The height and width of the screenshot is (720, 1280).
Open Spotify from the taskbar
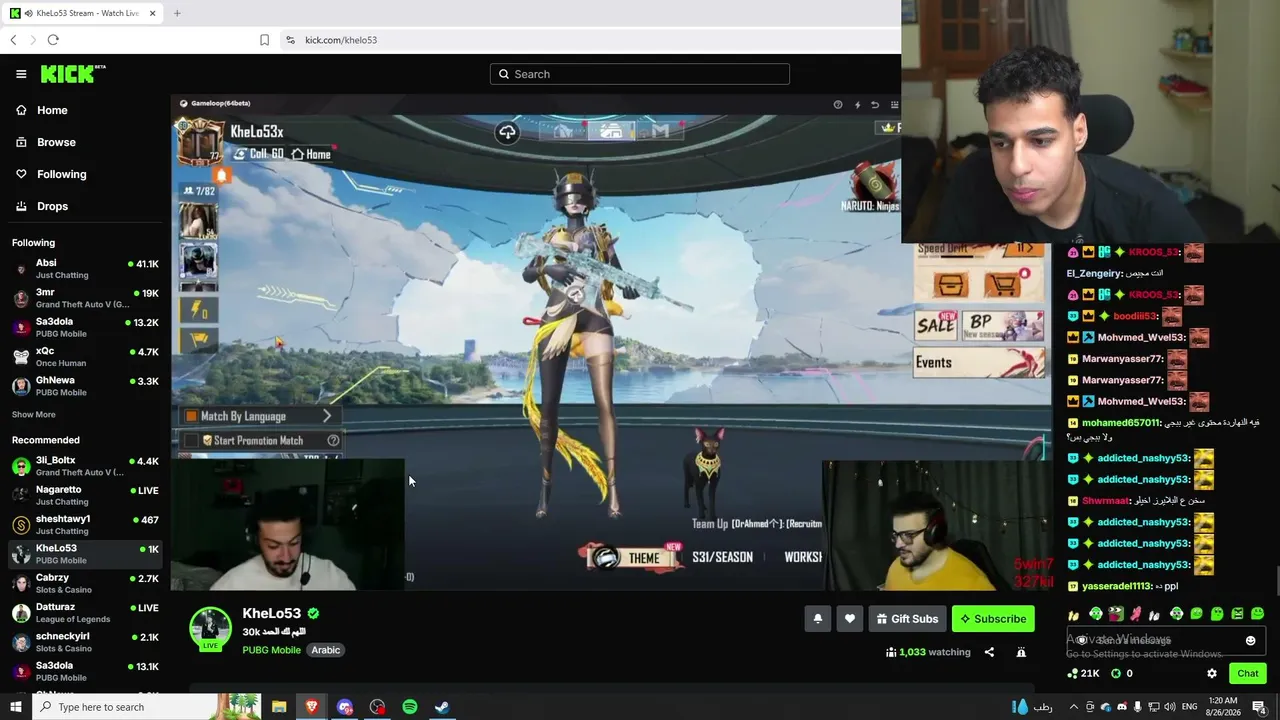click(410, 707)
